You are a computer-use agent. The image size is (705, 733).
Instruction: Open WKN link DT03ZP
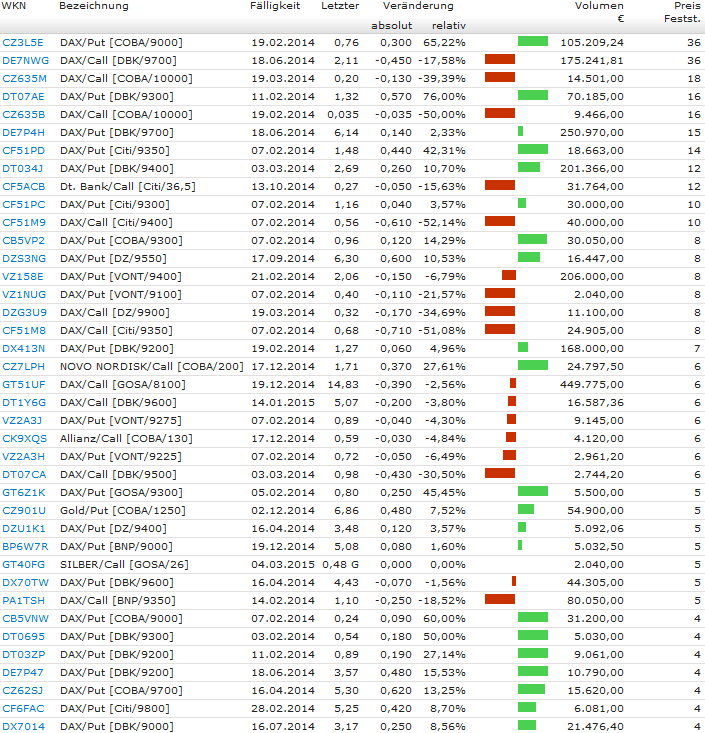click(x=24, y=654)
